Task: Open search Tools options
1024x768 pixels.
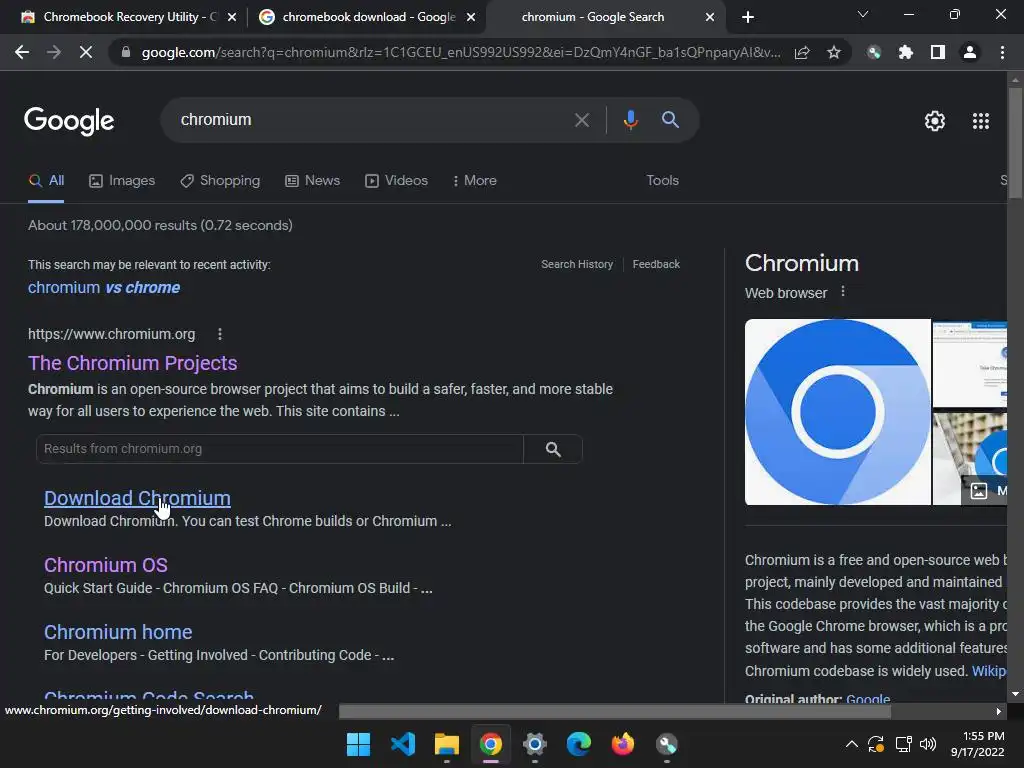Action: click(x=662, y=181)
